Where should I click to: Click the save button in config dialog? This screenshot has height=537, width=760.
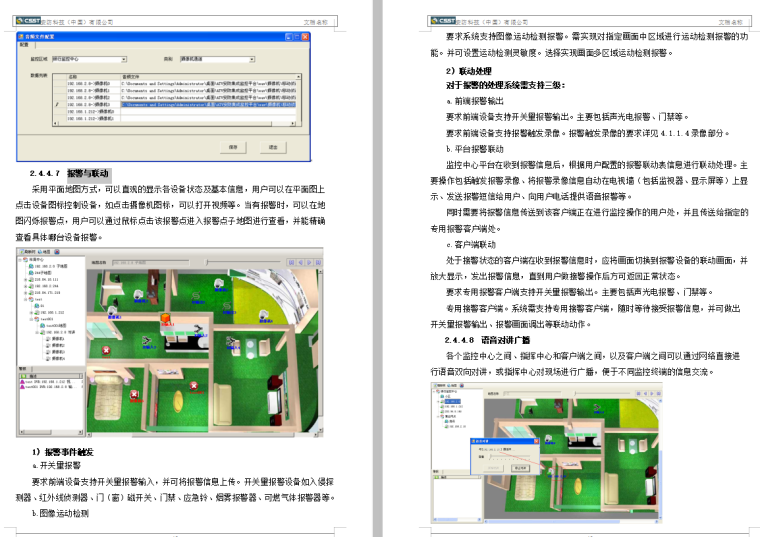click(232, 146)
